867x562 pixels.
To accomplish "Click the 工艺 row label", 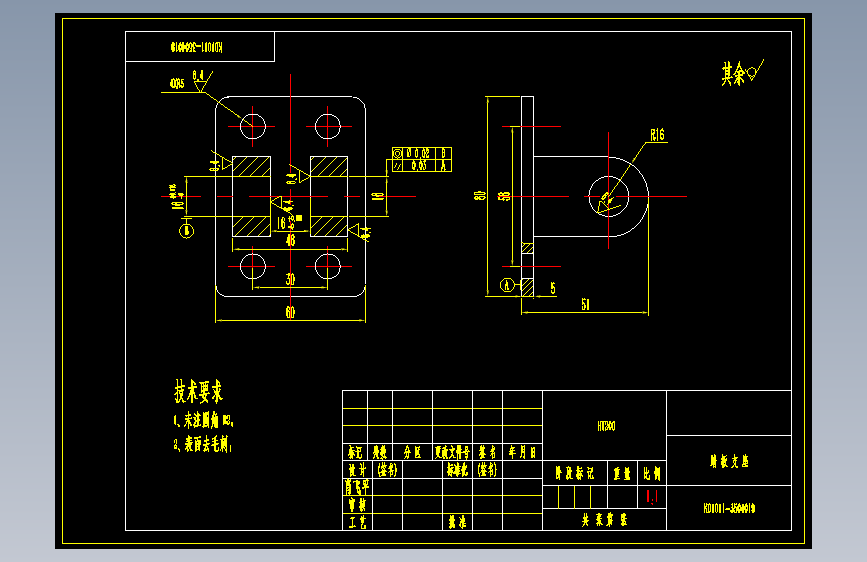I will 357,522.
